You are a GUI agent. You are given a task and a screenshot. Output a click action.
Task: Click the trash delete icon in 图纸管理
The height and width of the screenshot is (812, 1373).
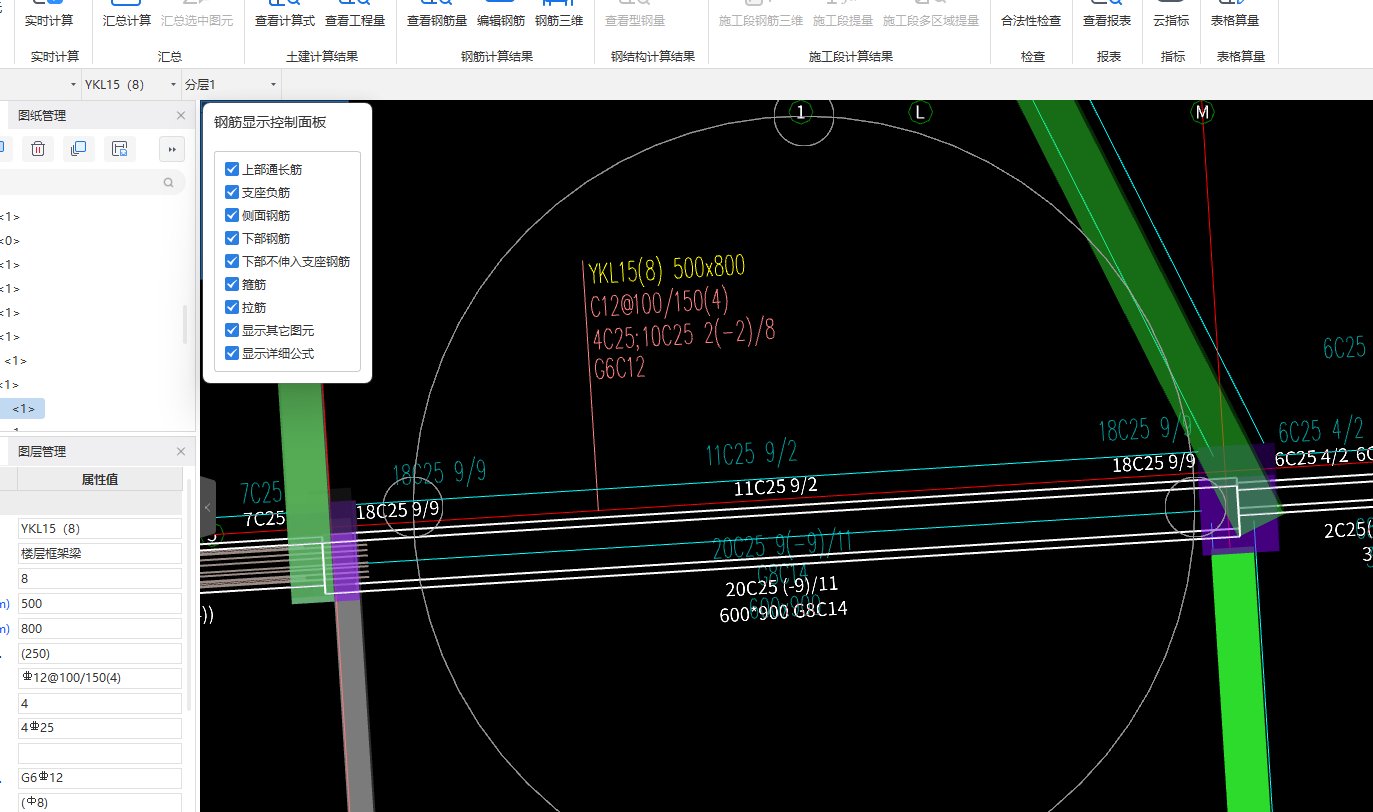(x=37, y=149)
